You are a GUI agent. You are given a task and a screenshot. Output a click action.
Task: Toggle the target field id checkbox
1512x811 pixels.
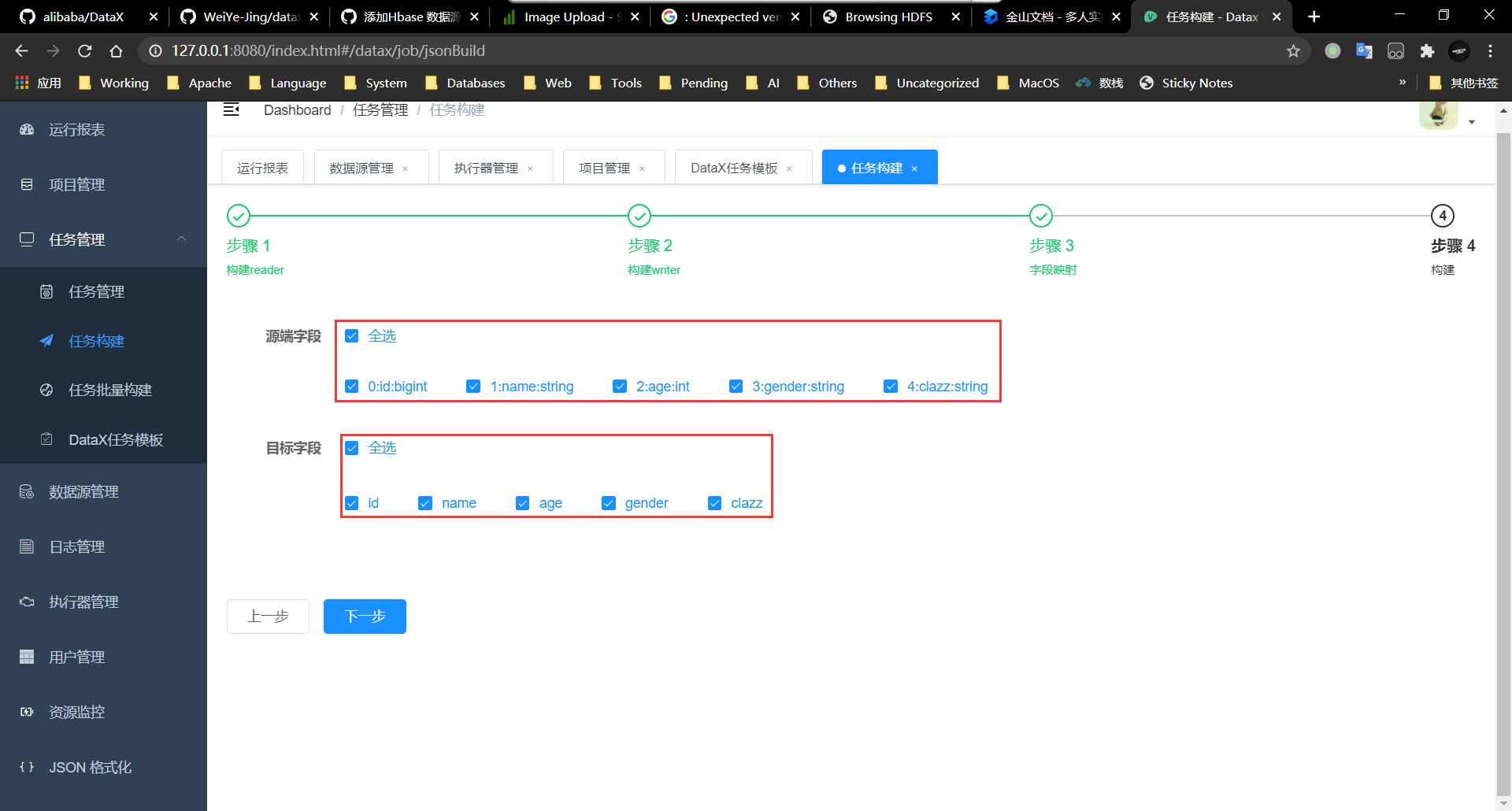tap(352, 503)
